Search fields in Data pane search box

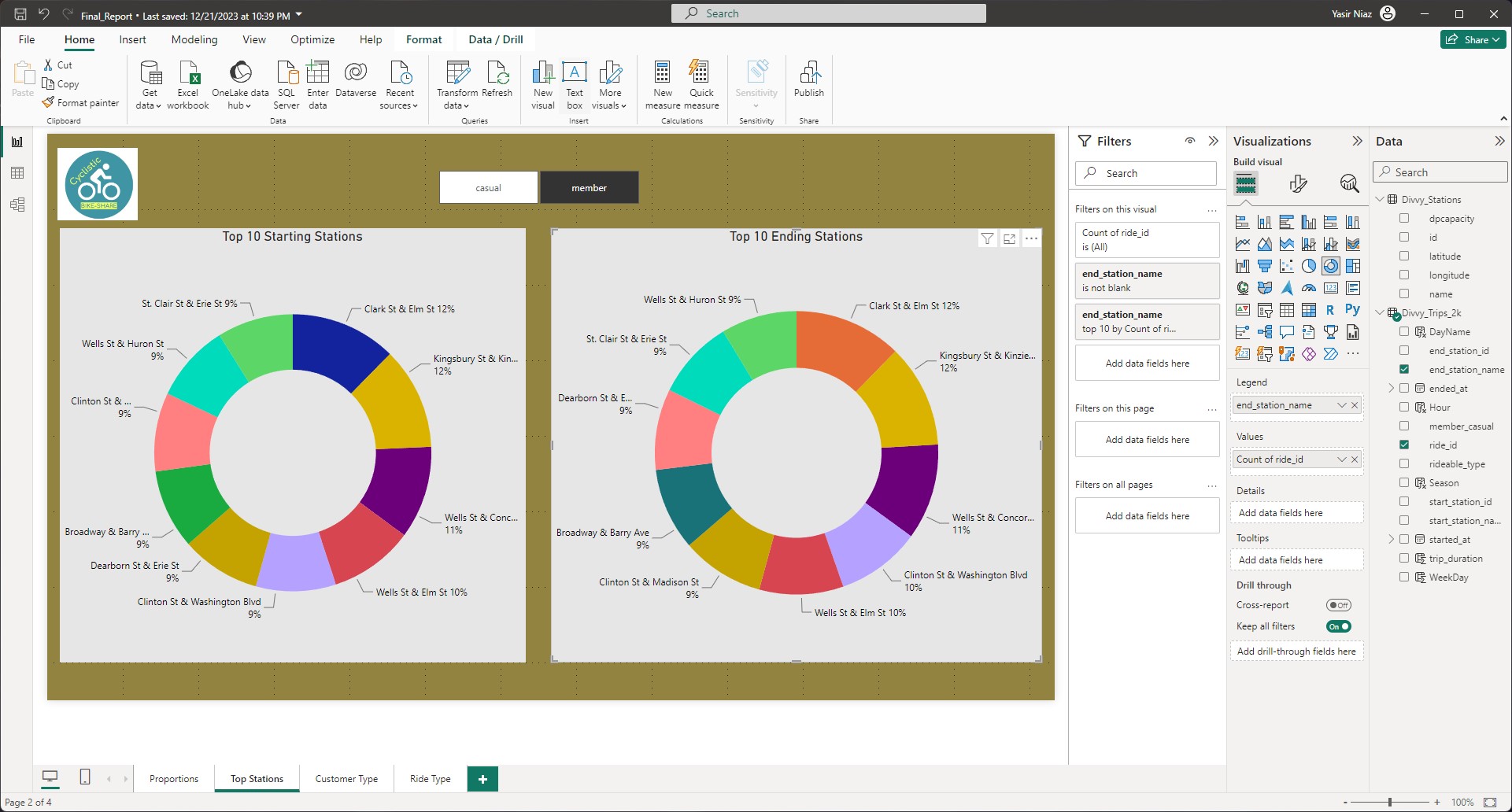point(1440,172)
